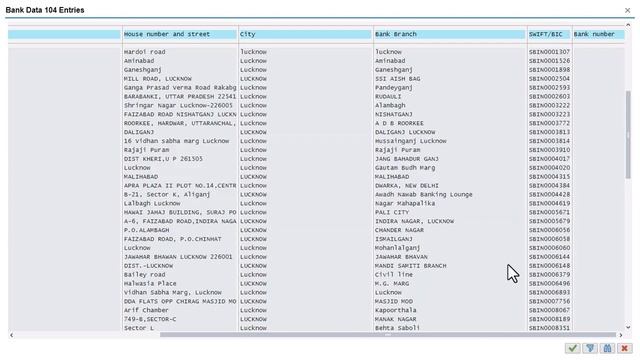Select Lalbagh Lucknow street entry
Screen dimensions: 640x360
pos(152,203)
